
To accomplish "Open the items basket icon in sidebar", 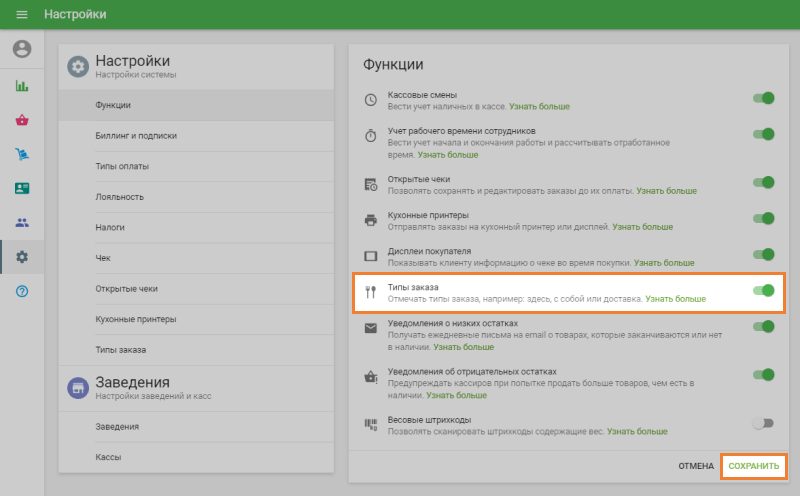I will tap(22, 120).
